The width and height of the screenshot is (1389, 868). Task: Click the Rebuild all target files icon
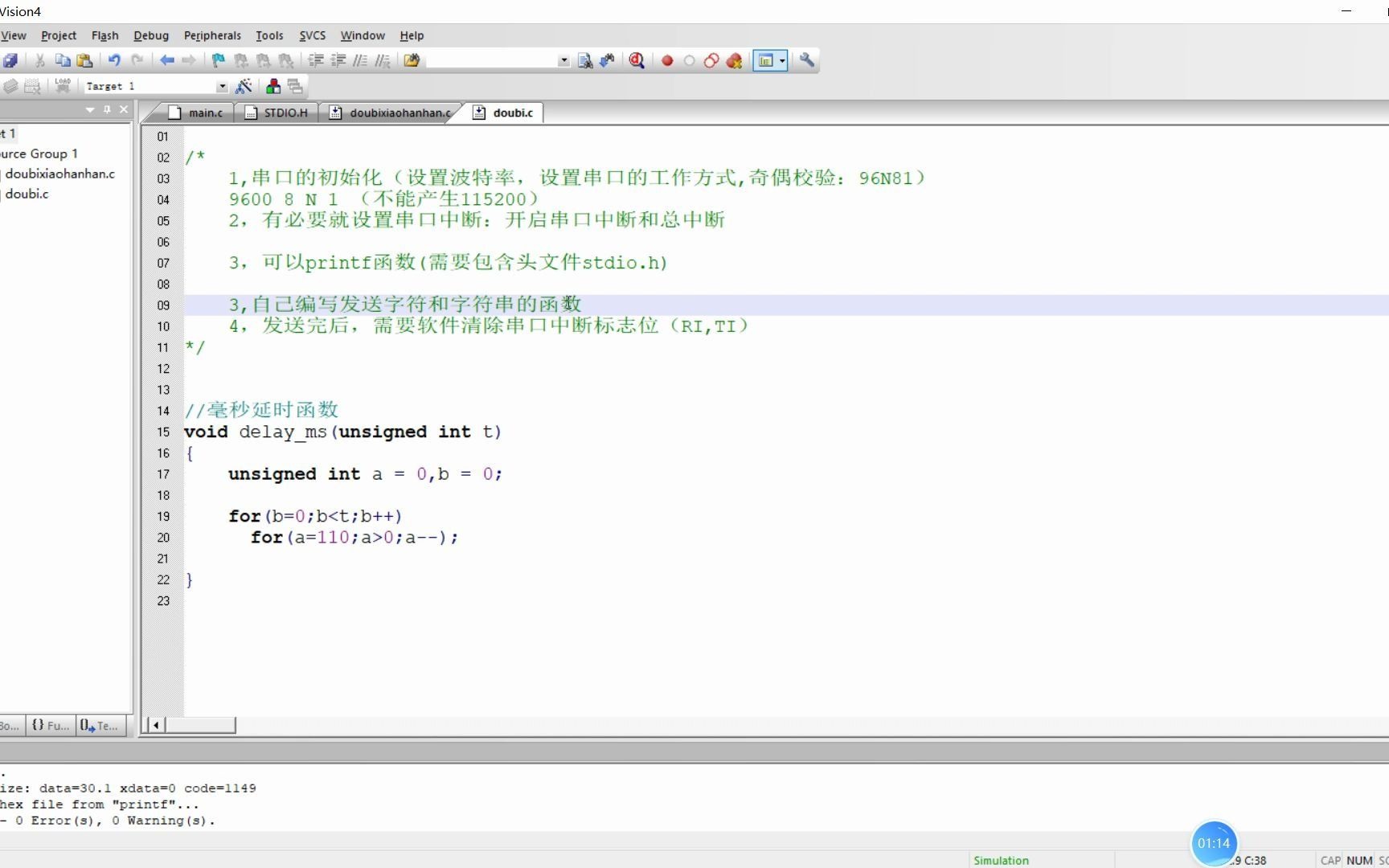[x=32, y=86]
